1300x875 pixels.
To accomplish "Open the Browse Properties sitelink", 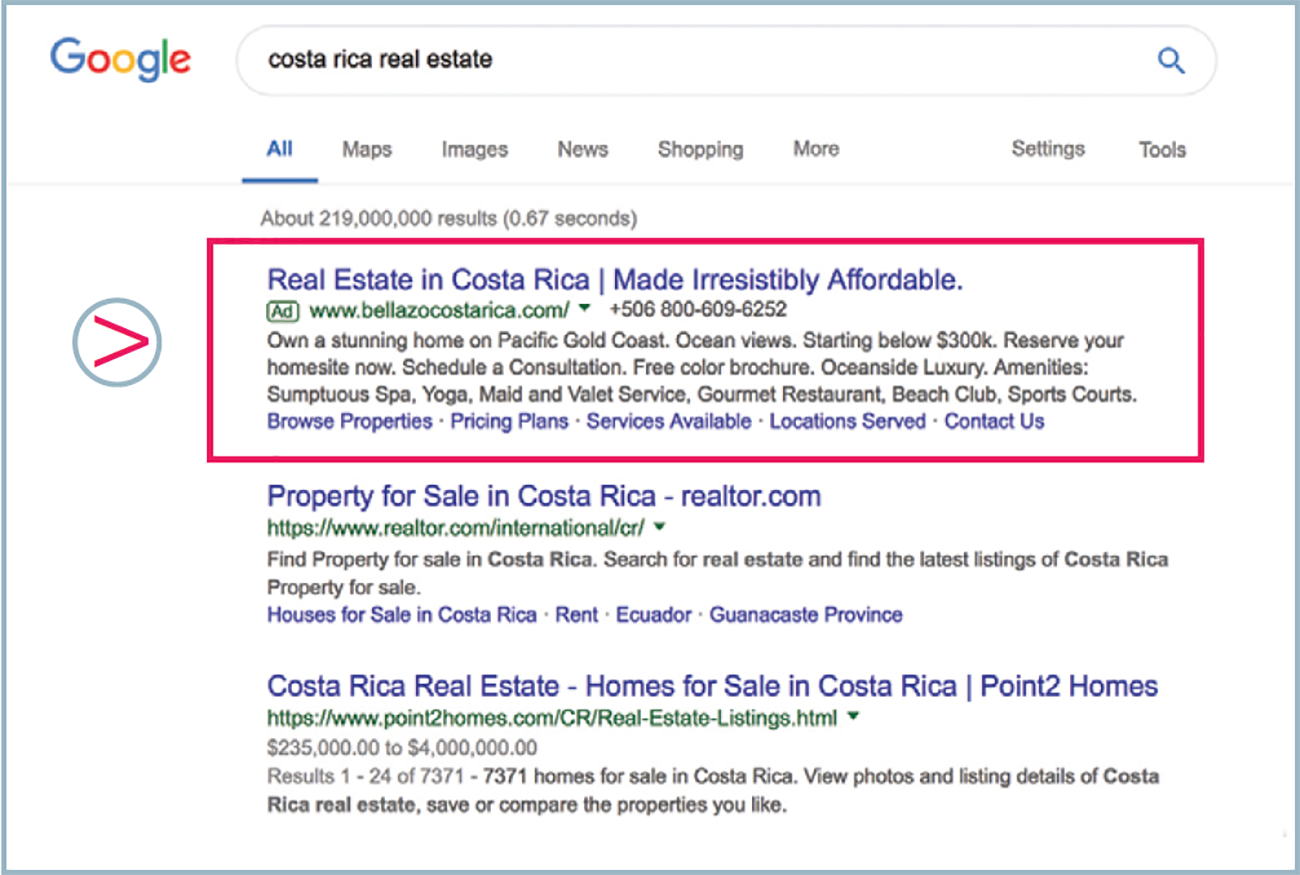I will 350,421.
